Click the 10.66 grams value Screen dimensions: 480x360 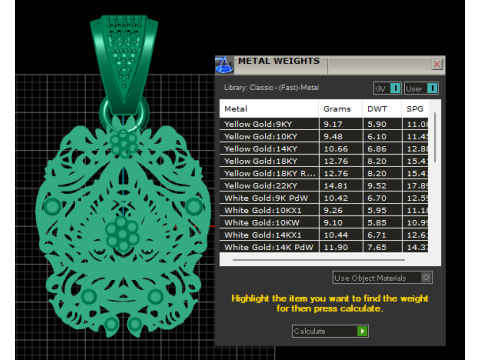coord(336,149)
